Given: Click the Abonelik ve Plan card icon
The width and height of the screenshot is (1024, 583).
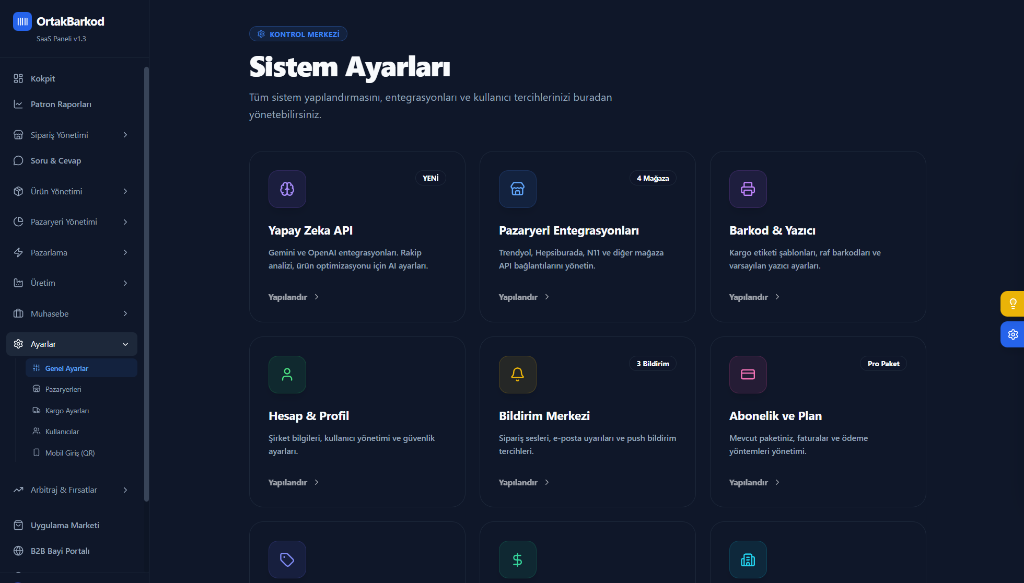Looking at the screenshot, I should [747, 373].
